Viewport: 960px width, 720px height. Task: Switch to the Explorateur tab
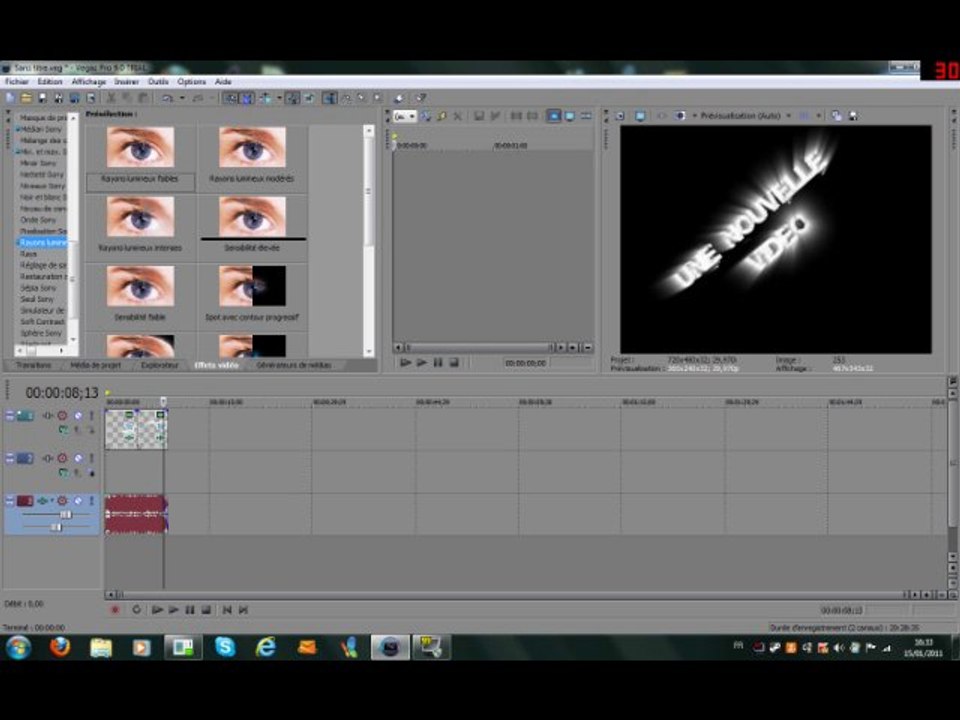160,365
